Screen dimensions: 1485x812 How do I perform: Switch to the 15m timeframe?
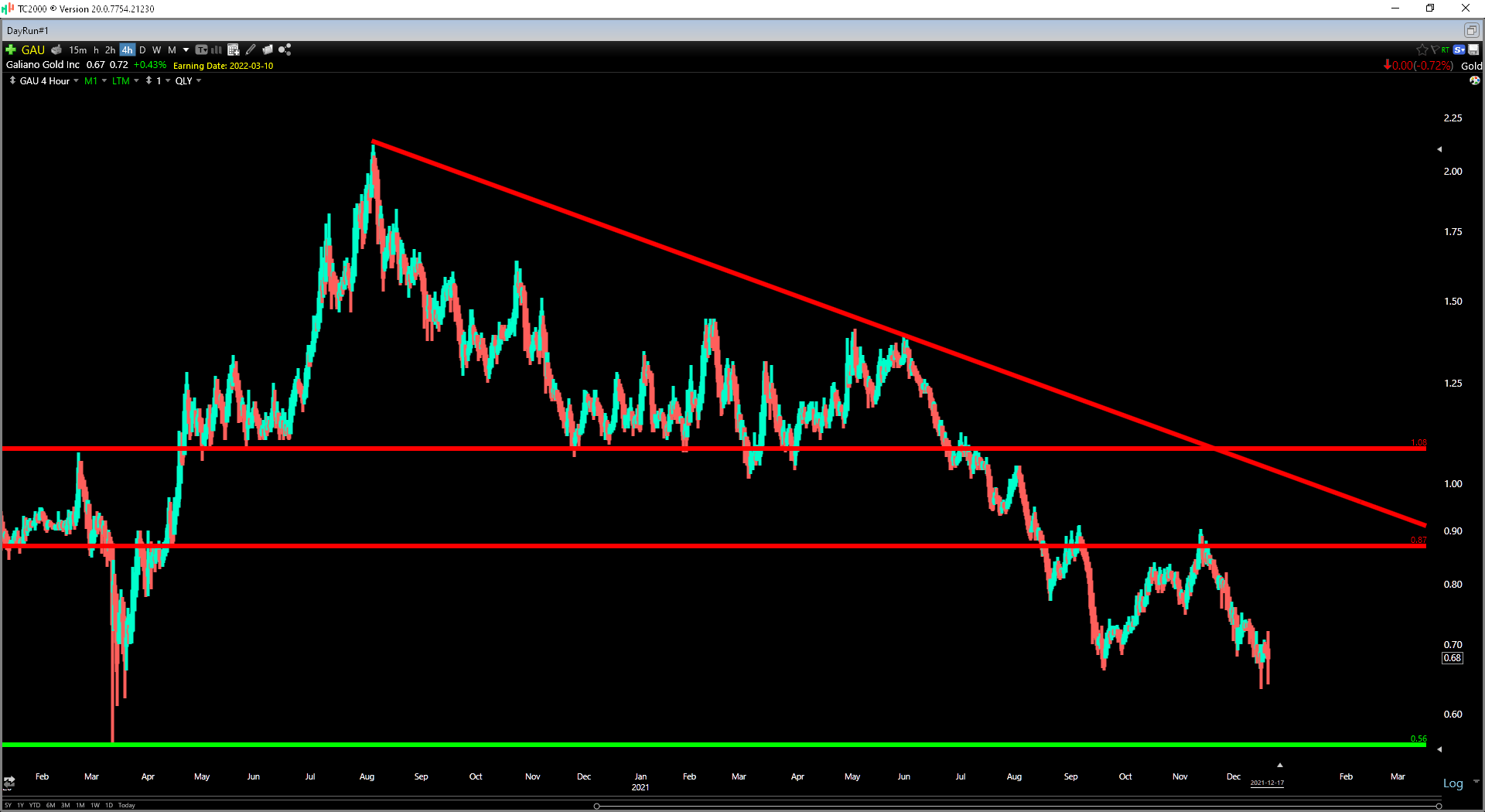pyautogui.click(x=78, y=49)
